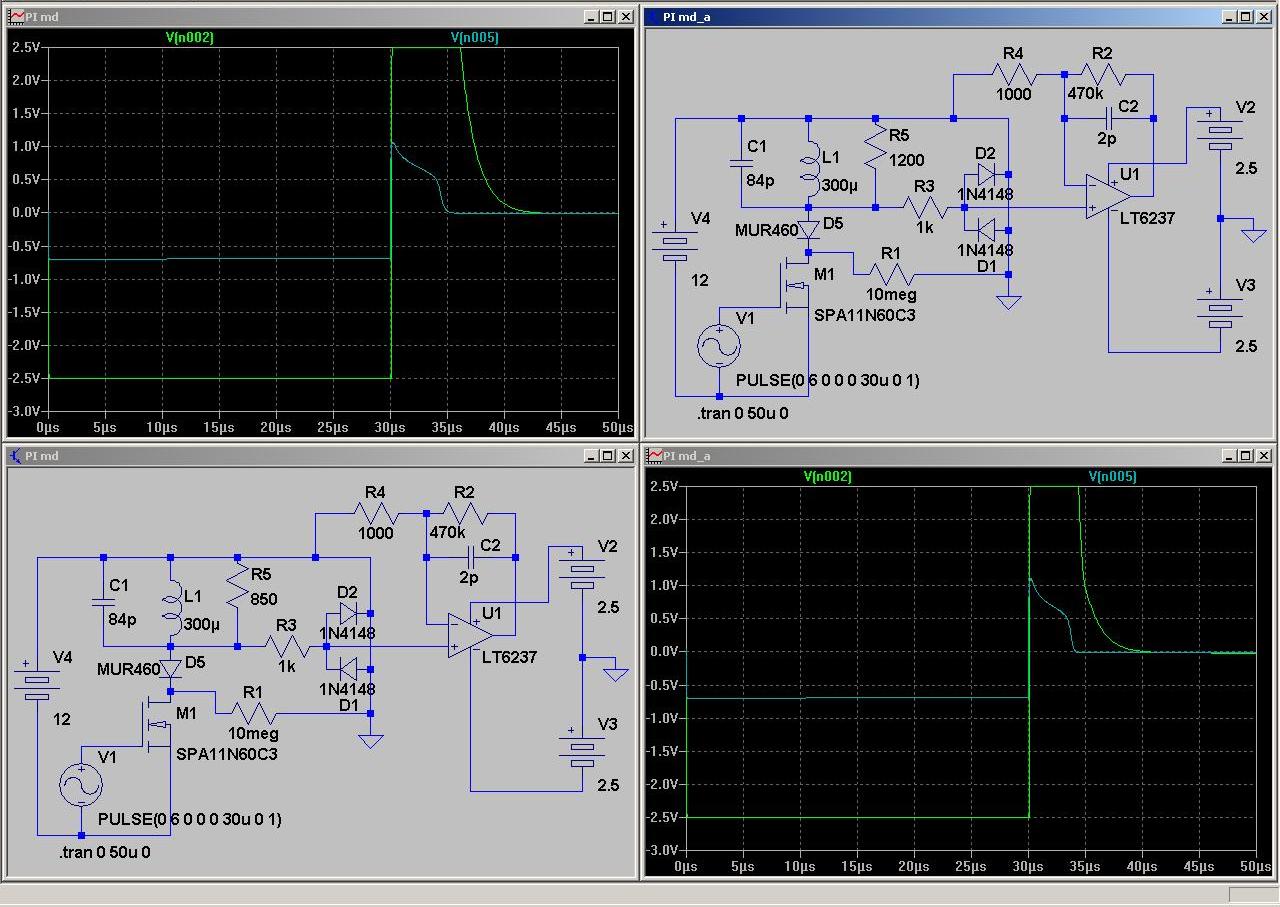The height and width of the screenshot is (907, 1280).
Task: Close the bottom-right PI md_a waveform window
Action: pyautogui.click(x=1264, y=456)
